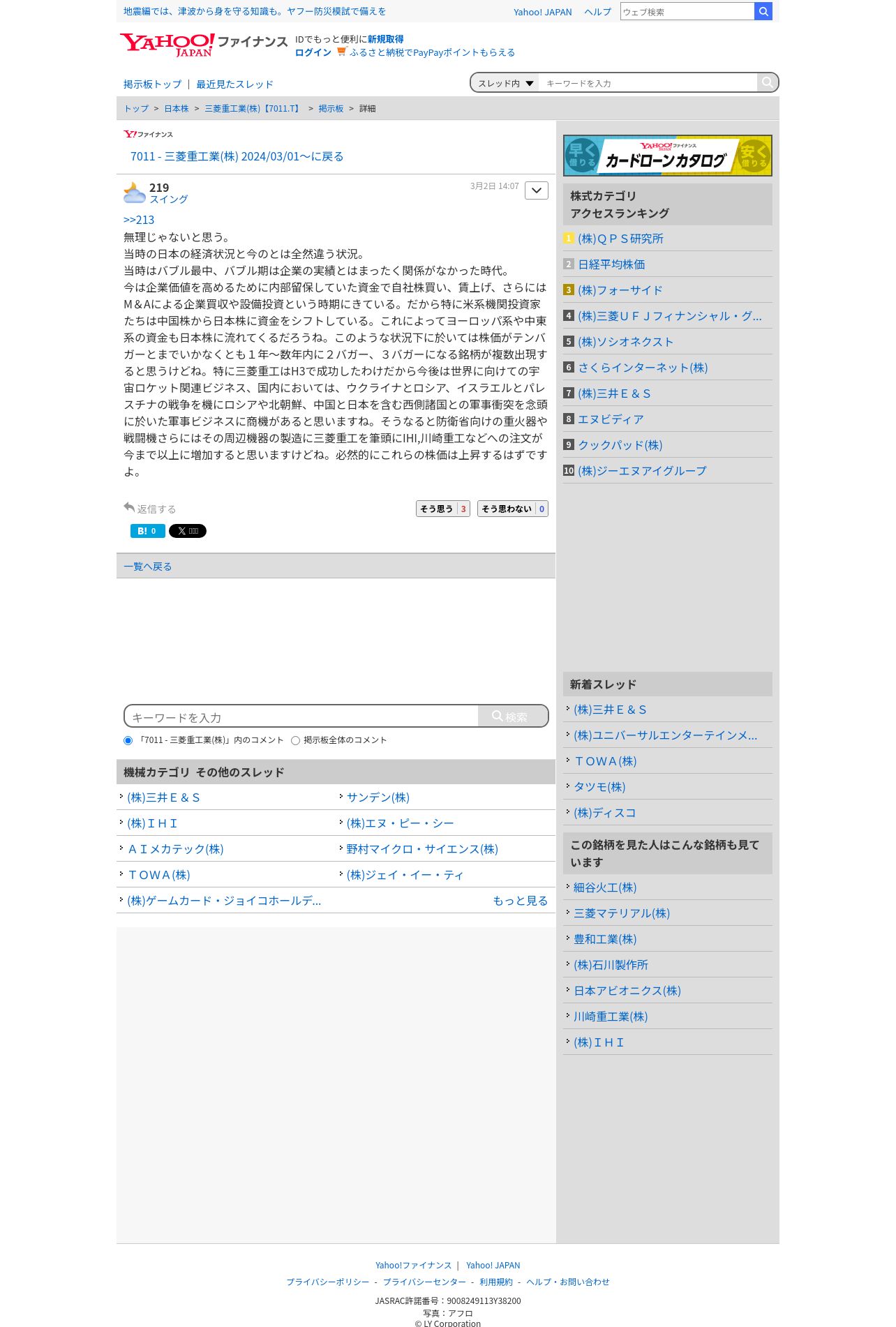Open footer プライバシーポリシー link
The width and height of the screenshot is (896, 1327).
click(x=328, y=1282)
